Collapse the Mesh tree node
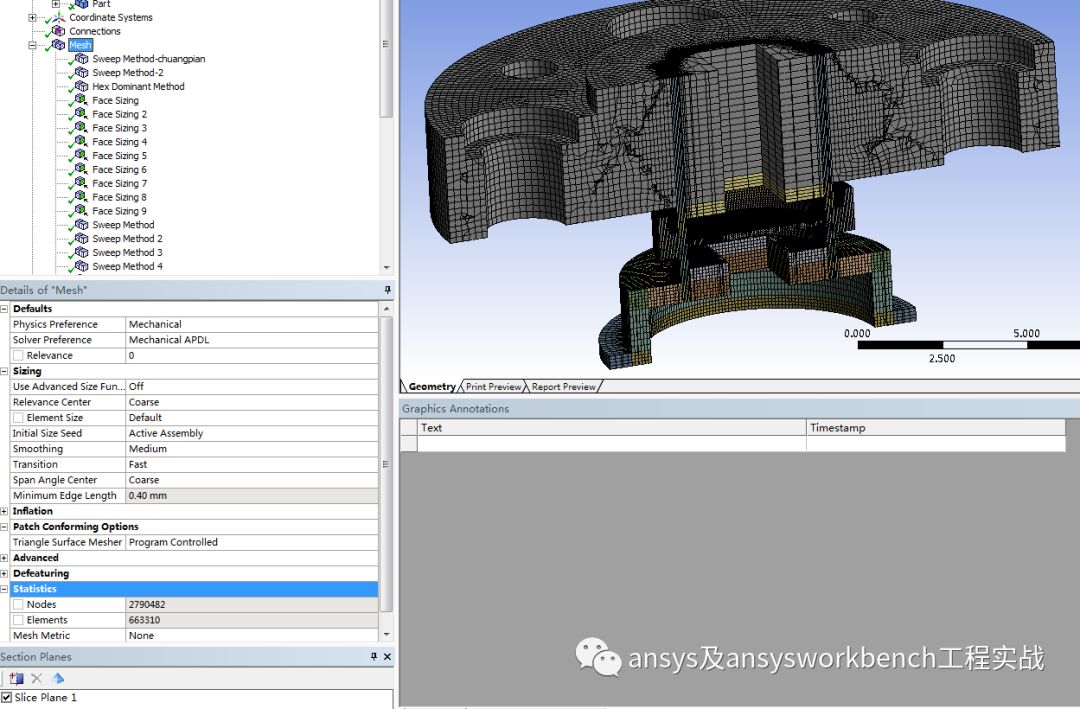This screenshot has width=1080, height=709. pyautogui.click(x=34, y=44)
